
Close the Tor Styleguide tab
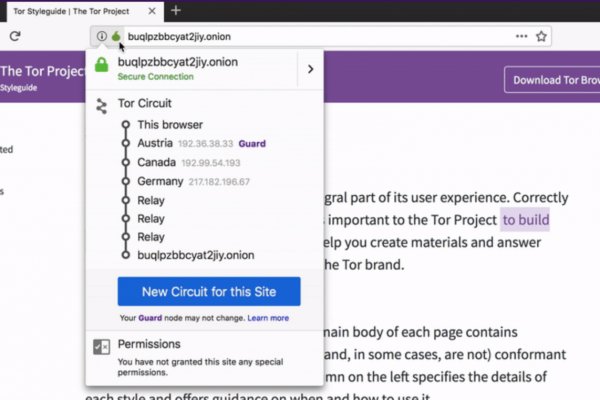pos(151,10)
